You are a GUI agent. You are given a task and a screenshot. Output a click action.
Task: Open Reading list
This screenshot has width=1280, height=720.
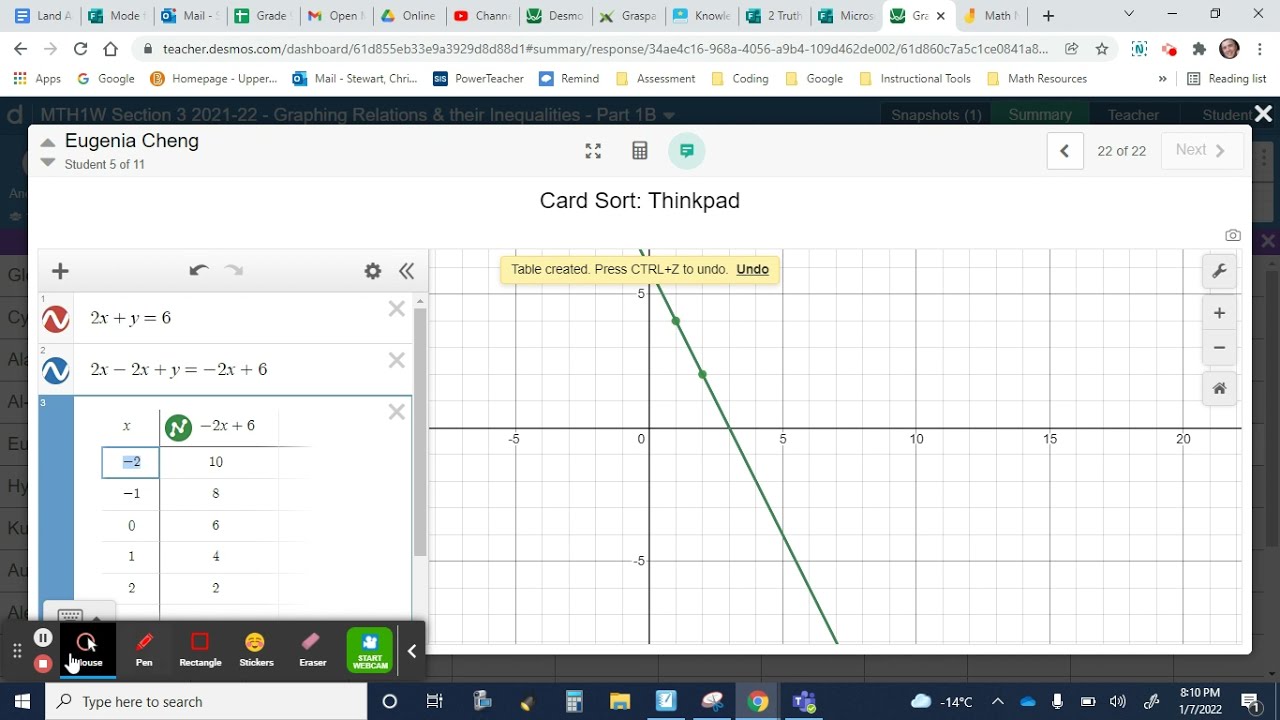tap(1226, 78)
